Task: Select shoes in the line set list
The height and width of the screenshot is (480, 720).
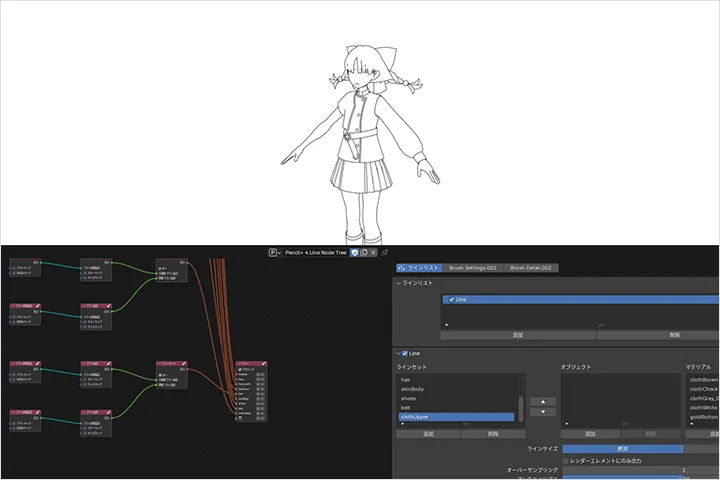Action: pyautogui.click(x=457, y=398)
